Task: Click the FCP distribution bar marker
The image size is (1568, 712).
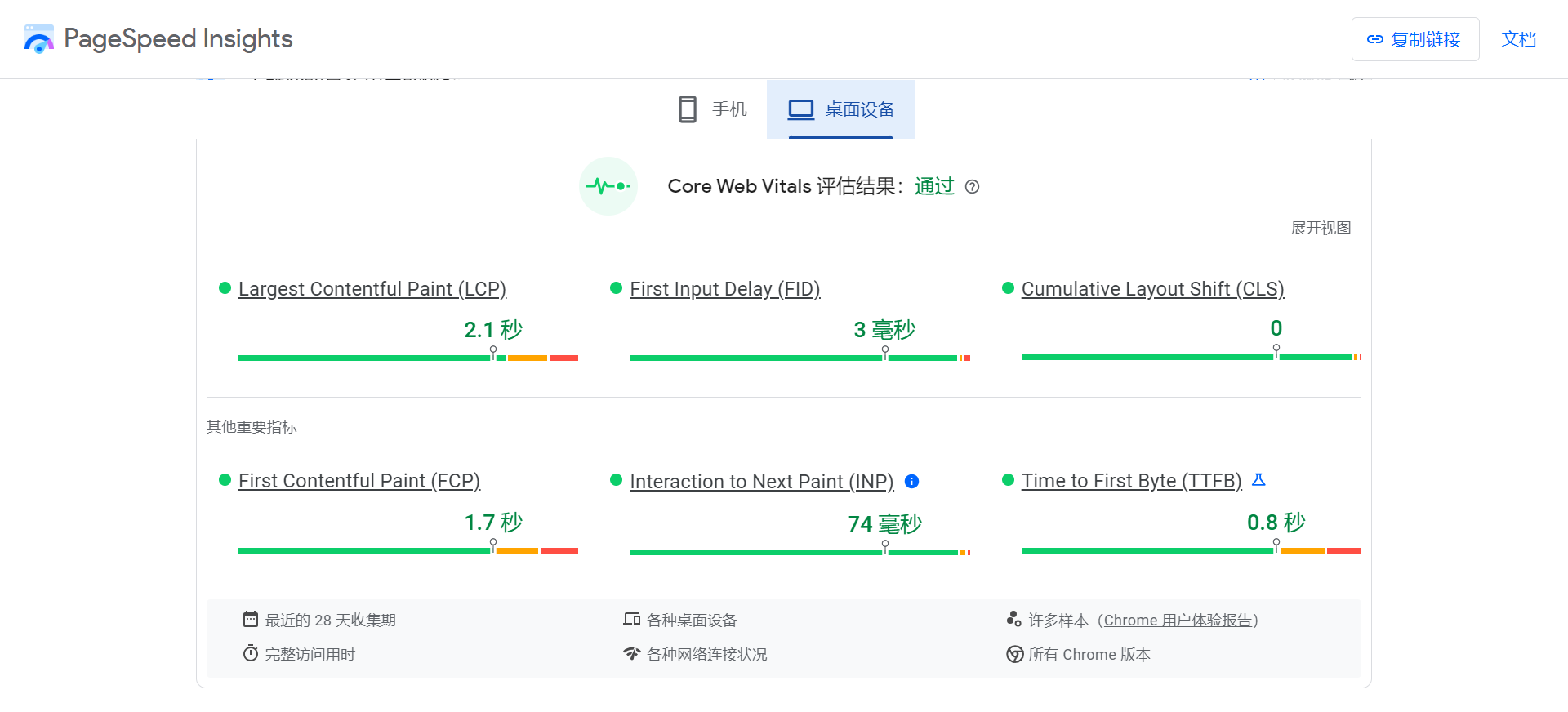Action: click(x=493, y=545)
